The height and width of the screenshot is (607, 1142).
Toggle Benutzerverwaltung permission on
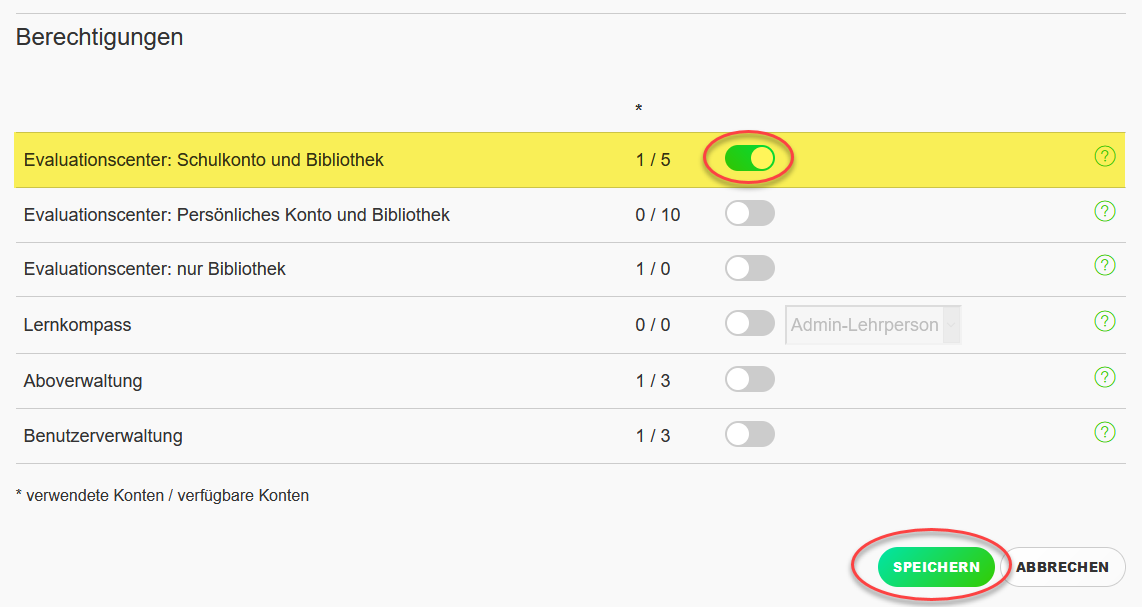tap(749, 434)
